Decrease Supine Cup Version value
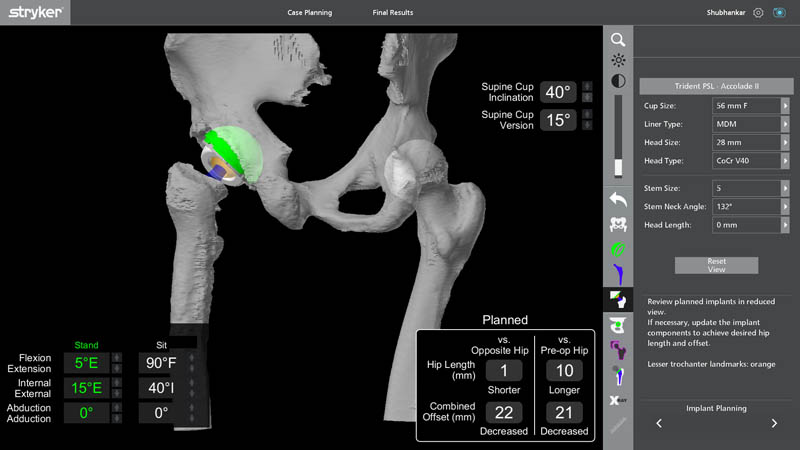The image size is (800, 450). coord(587,126)
